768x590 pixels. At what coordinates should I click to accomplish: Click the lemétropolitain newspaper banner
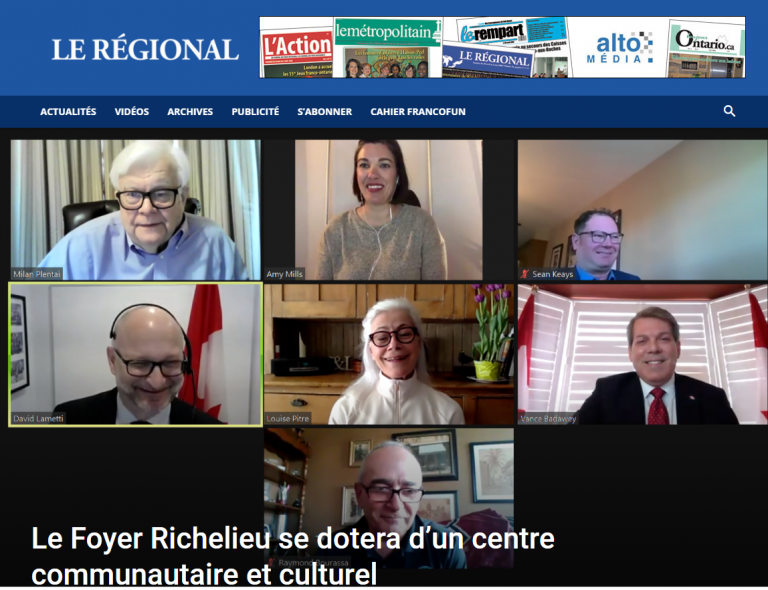coord(387,47)
